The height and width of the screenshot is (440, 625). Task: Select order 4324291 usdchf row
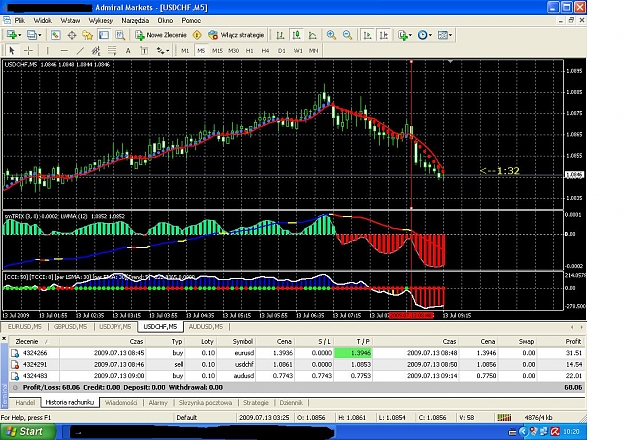297,365
